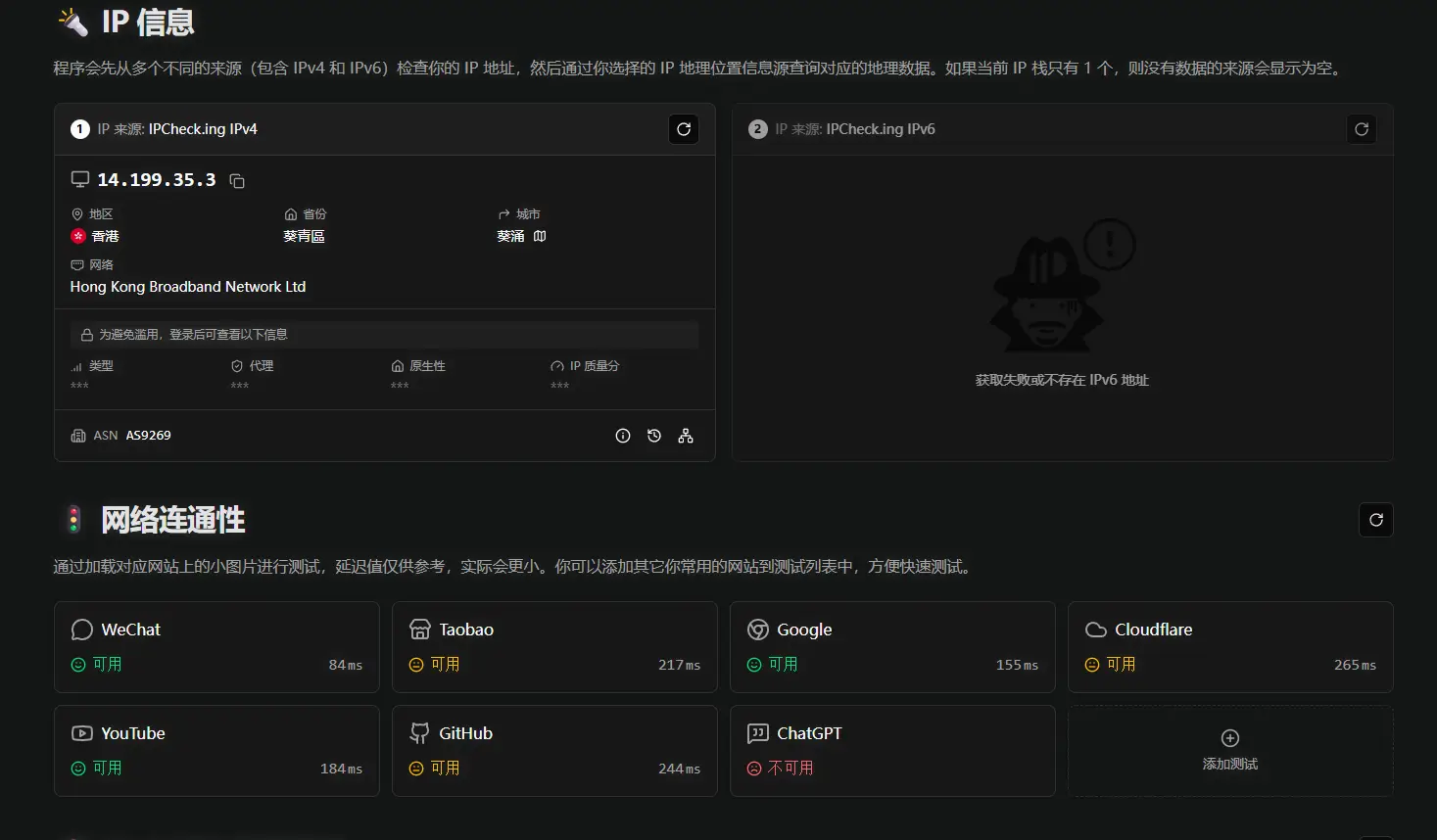Image resolution: width=1437 pixels, height=840 pixels.
Task: Click the Hong Kong flag icon
Action: point(78,236)
